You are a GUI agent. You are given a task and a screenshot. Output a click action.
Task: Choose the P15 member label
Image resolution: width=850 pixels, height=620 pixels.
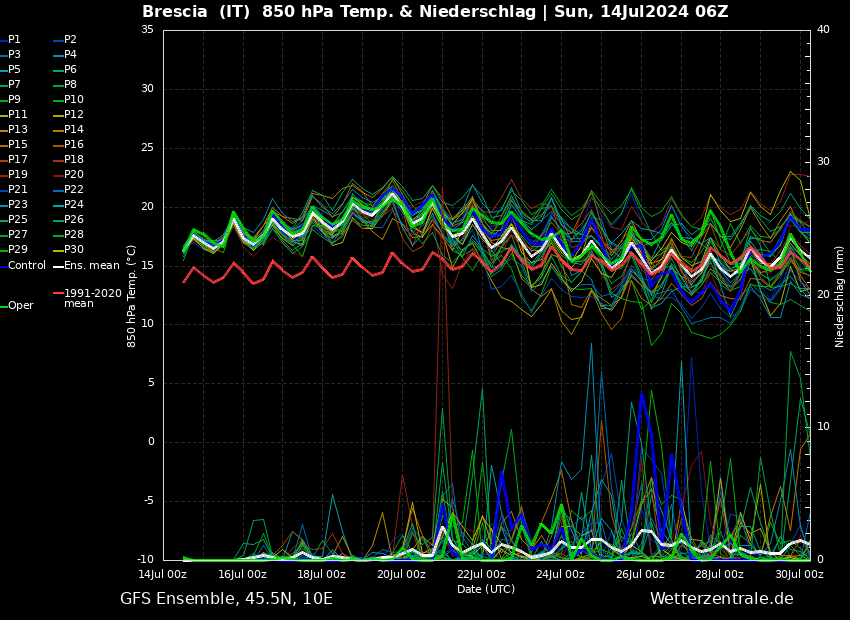point(17,145)
